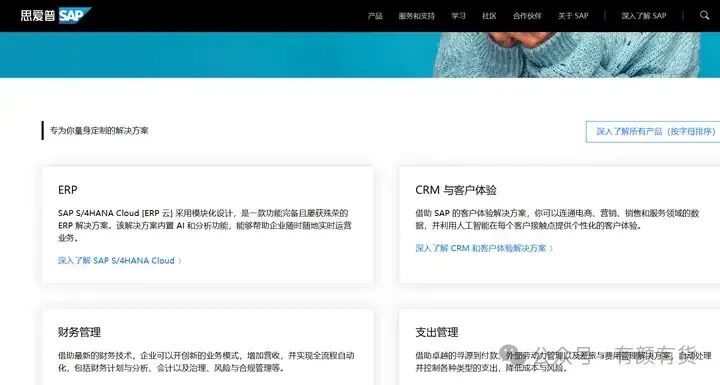Open the 合作伙伴 menu item
The height and width of the screenshot is (385, 720).
(x=527, y=16)
